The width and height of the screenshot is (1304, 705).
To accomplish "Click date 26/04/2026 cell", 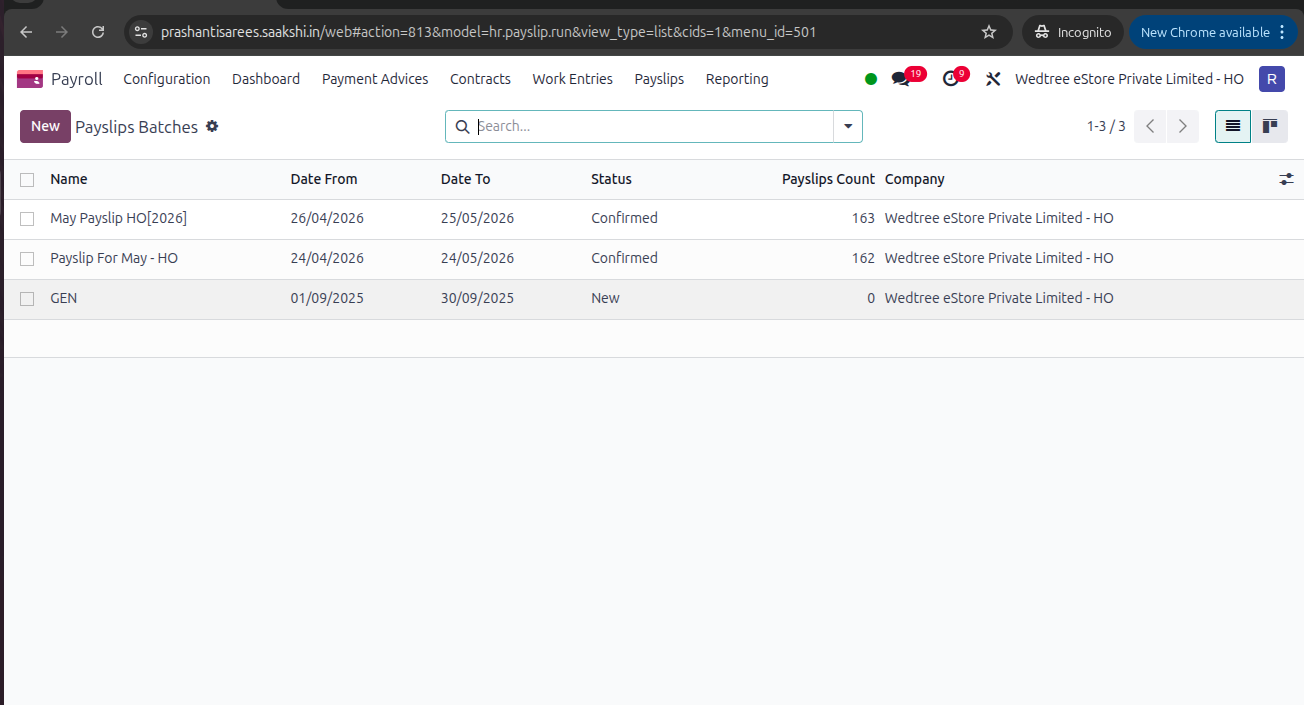I will [x=327, y=218].
